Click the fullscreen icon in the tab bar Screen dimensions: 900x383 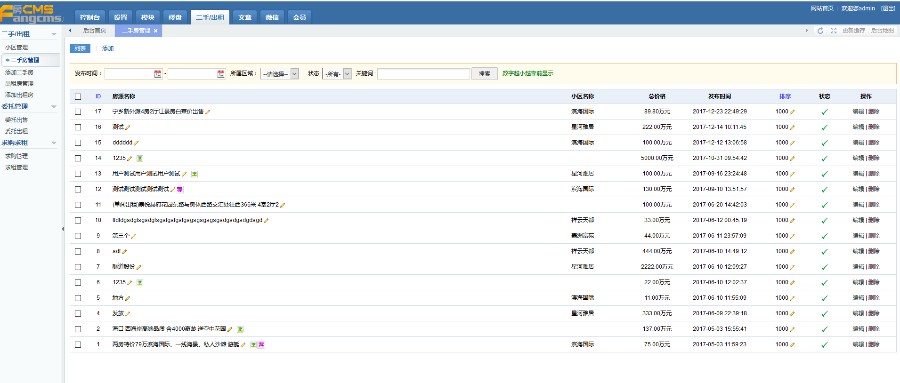pos(833,30)
